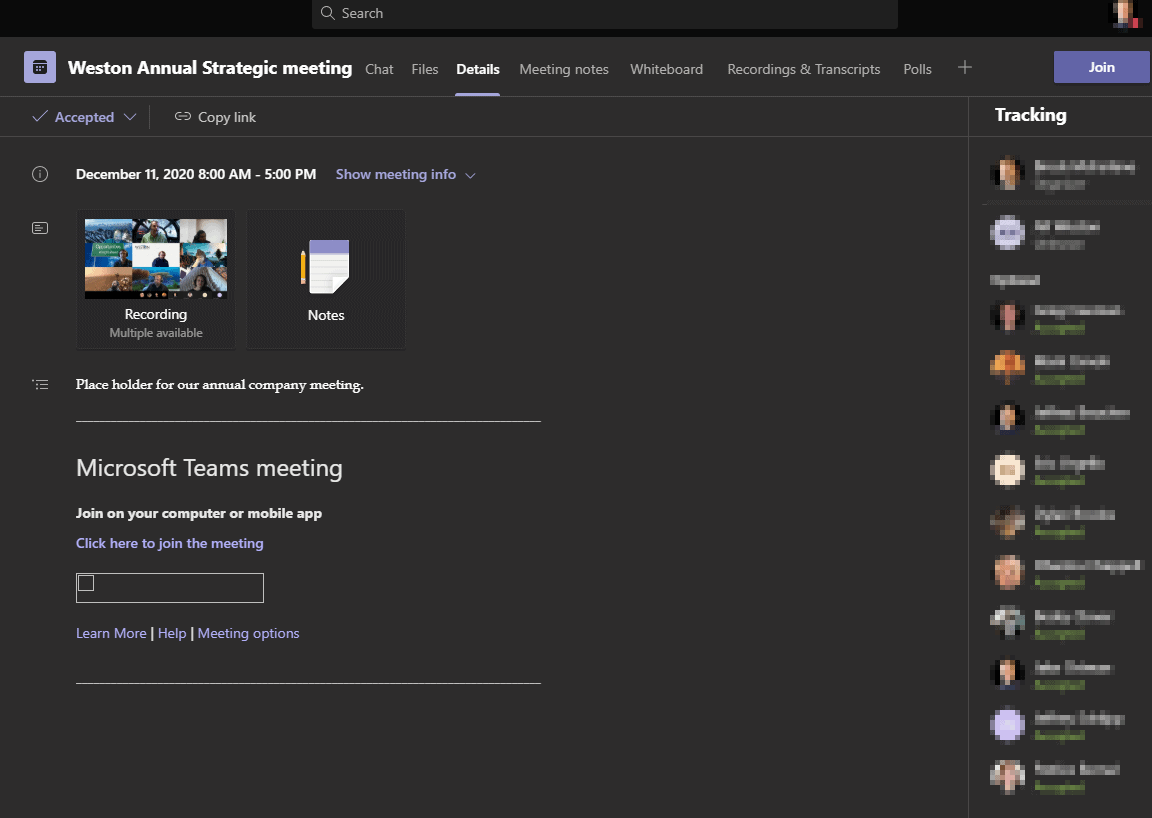Click the Join button
This screenshot has width=1152, height=818.
1101,67
